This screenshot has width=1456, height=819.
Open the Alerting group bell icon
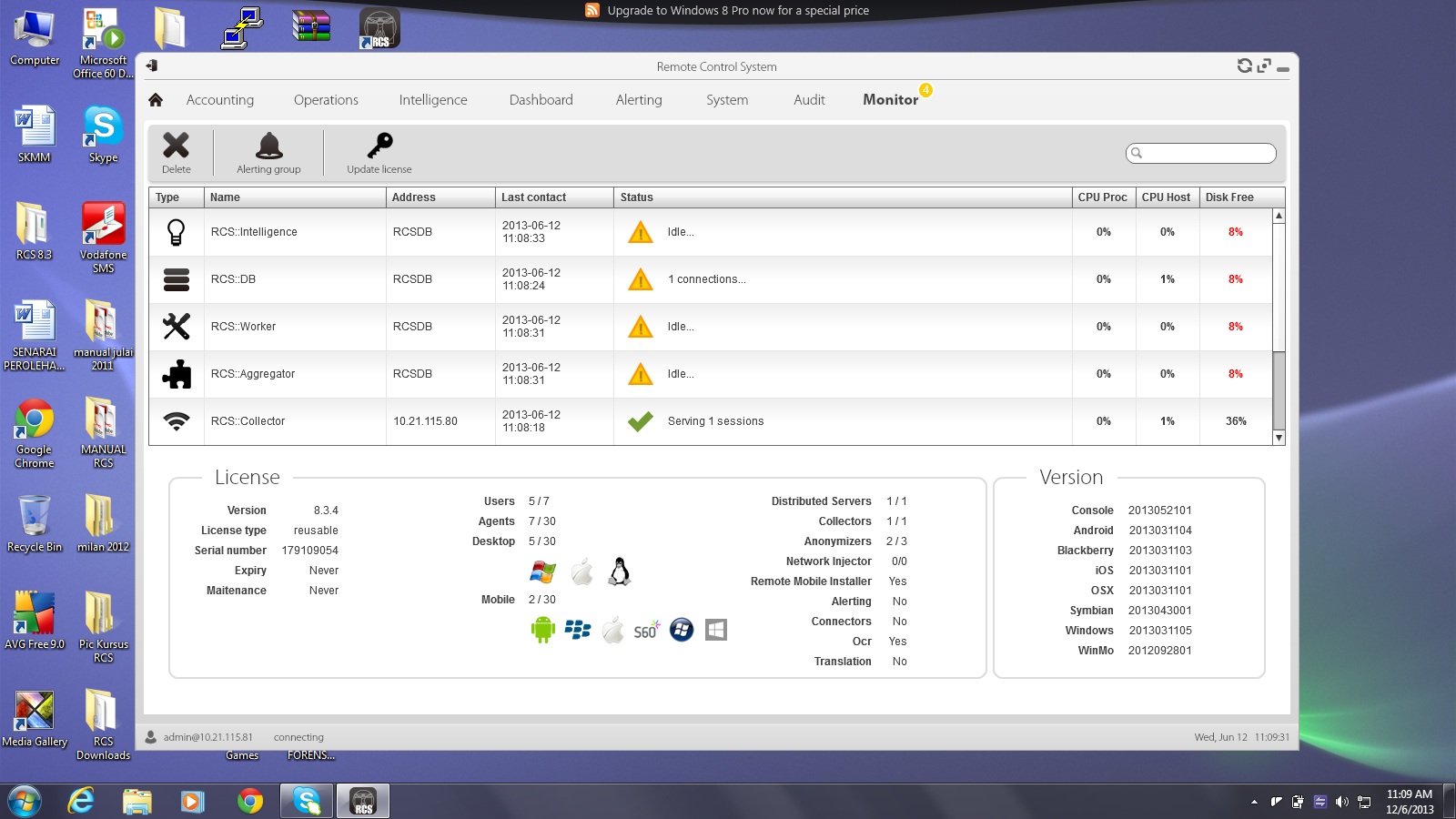269,146
